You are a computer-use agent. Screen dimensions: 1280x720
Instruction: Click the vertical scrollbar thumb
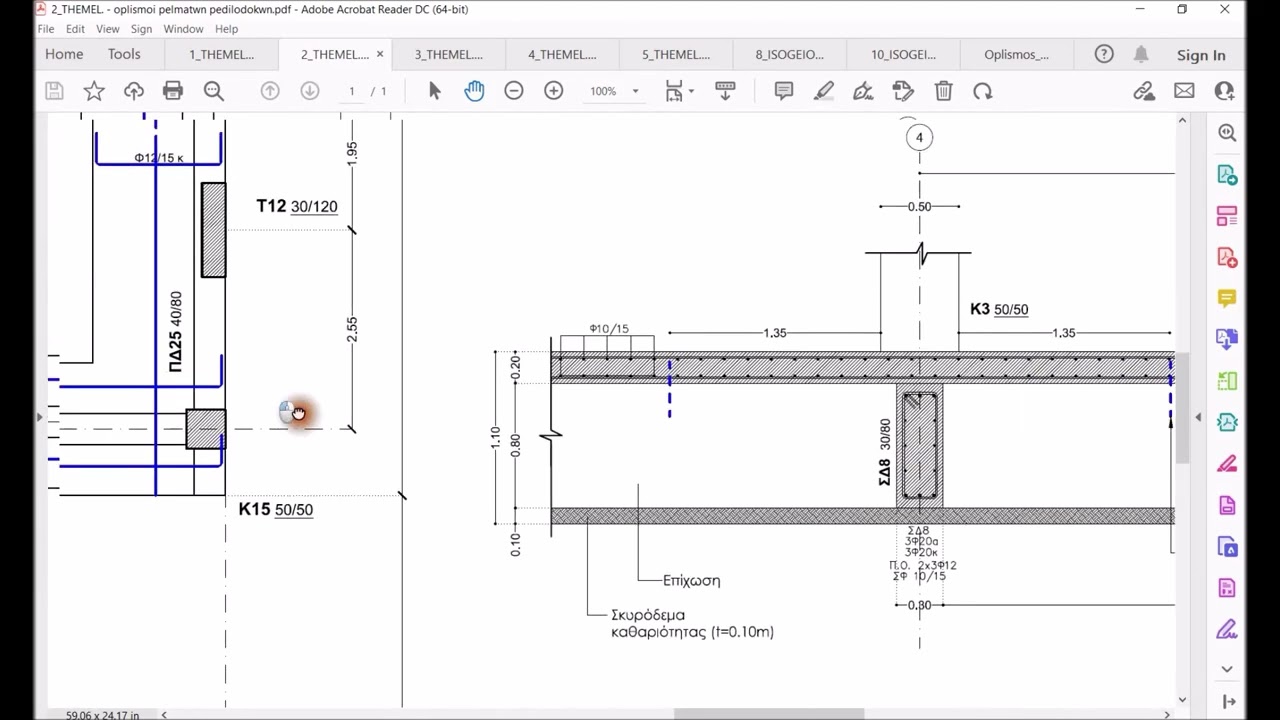1182,408
